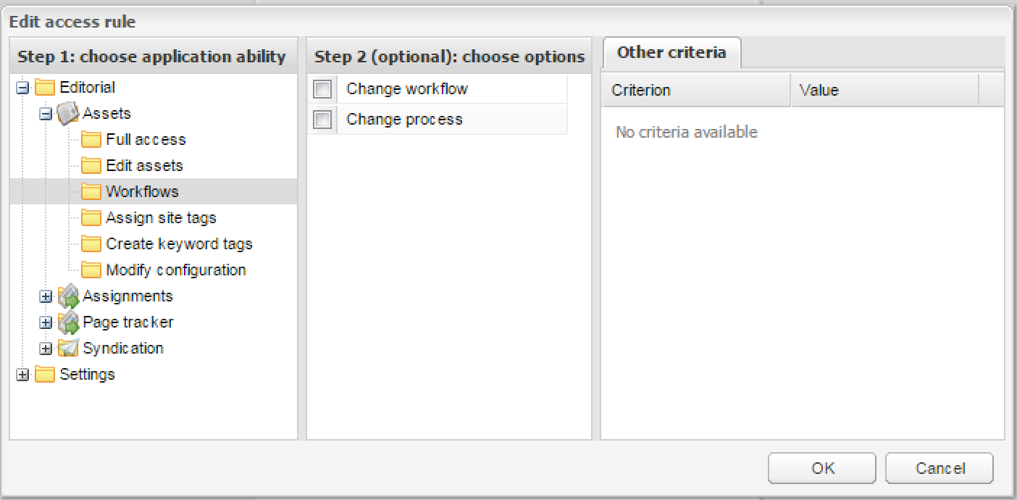This screenshot has width=1017, height=500.
Task: Click the Value column header
Action: coord(885,90)
